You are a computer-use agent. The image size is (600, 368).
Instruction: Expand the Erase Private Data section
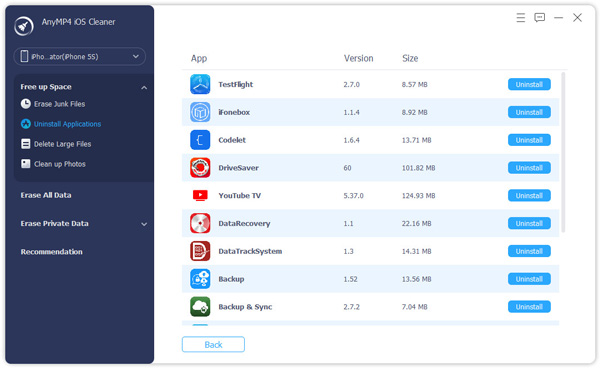click(x=144, y=224)
